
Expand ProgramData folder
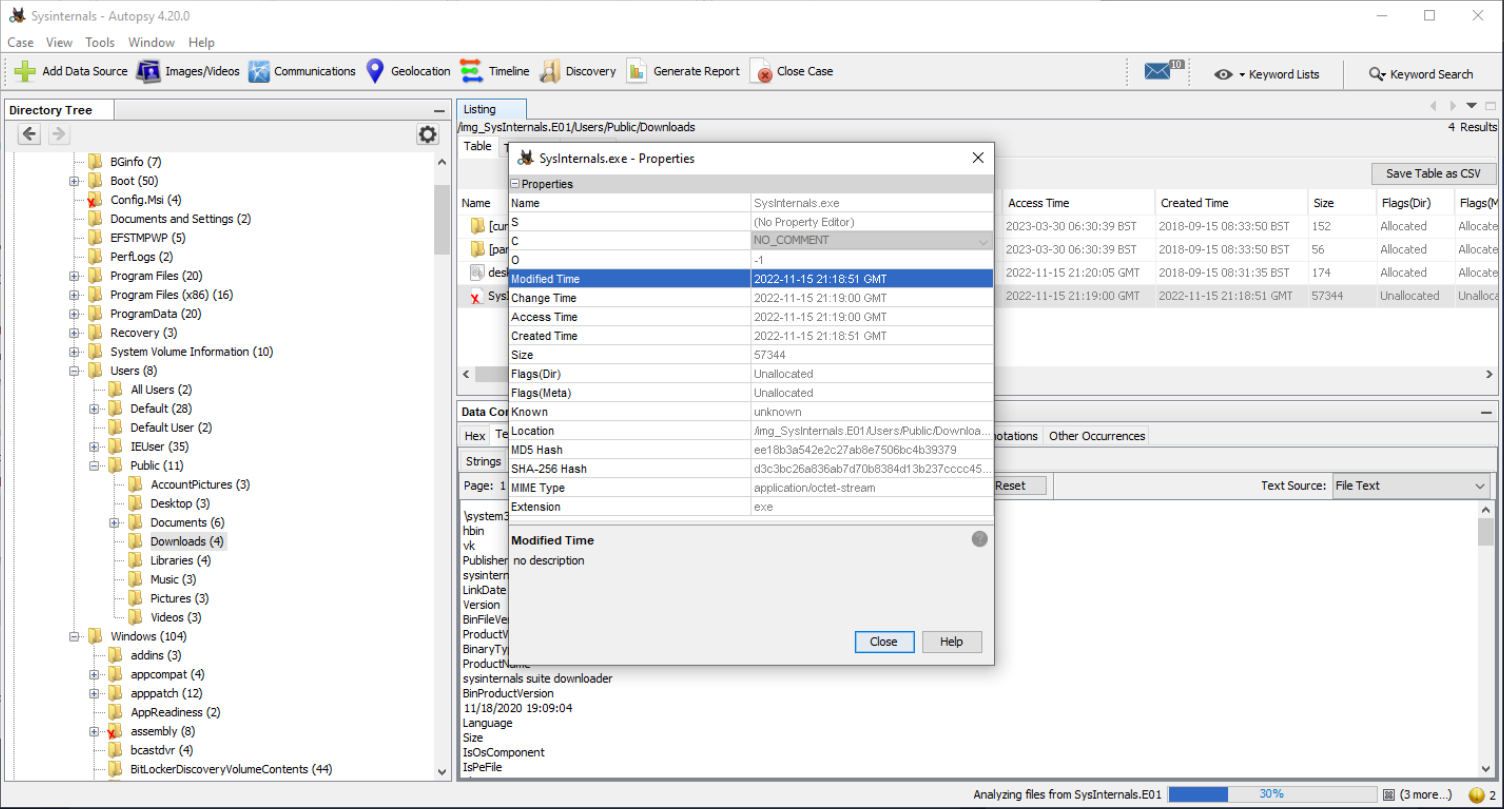(75, 314)
